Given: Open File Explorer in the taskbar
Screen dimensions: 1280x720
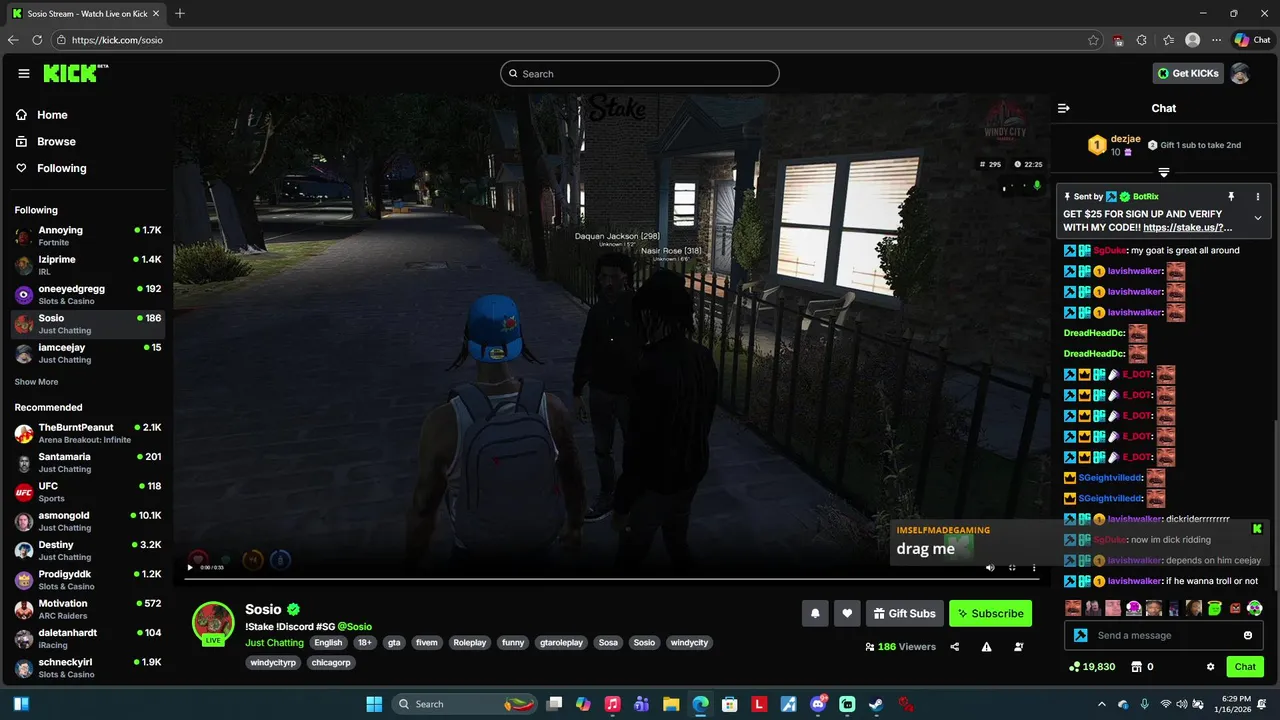Looking at the screenshot, I should [x=671, y=704].
